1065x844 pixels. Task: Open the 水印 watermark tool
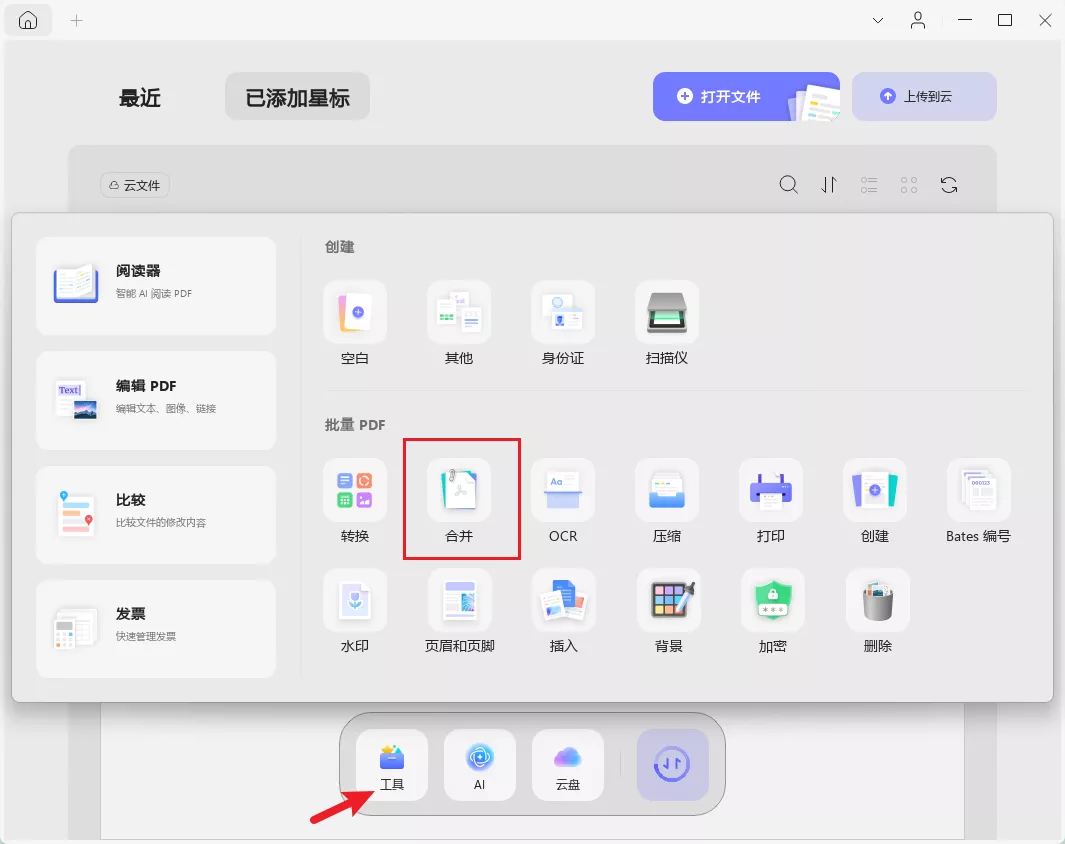[x=355, y=610]
